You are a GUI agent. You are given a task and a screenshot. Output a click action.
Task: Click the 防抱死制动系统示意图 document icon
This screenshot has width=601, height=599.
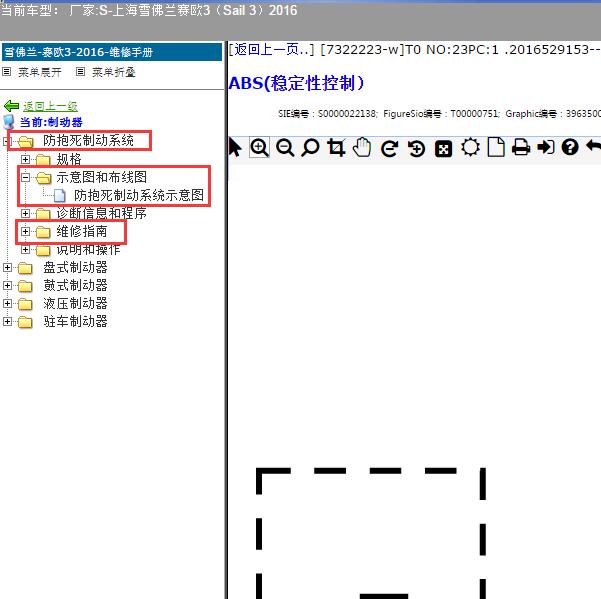tap(60, 195)
